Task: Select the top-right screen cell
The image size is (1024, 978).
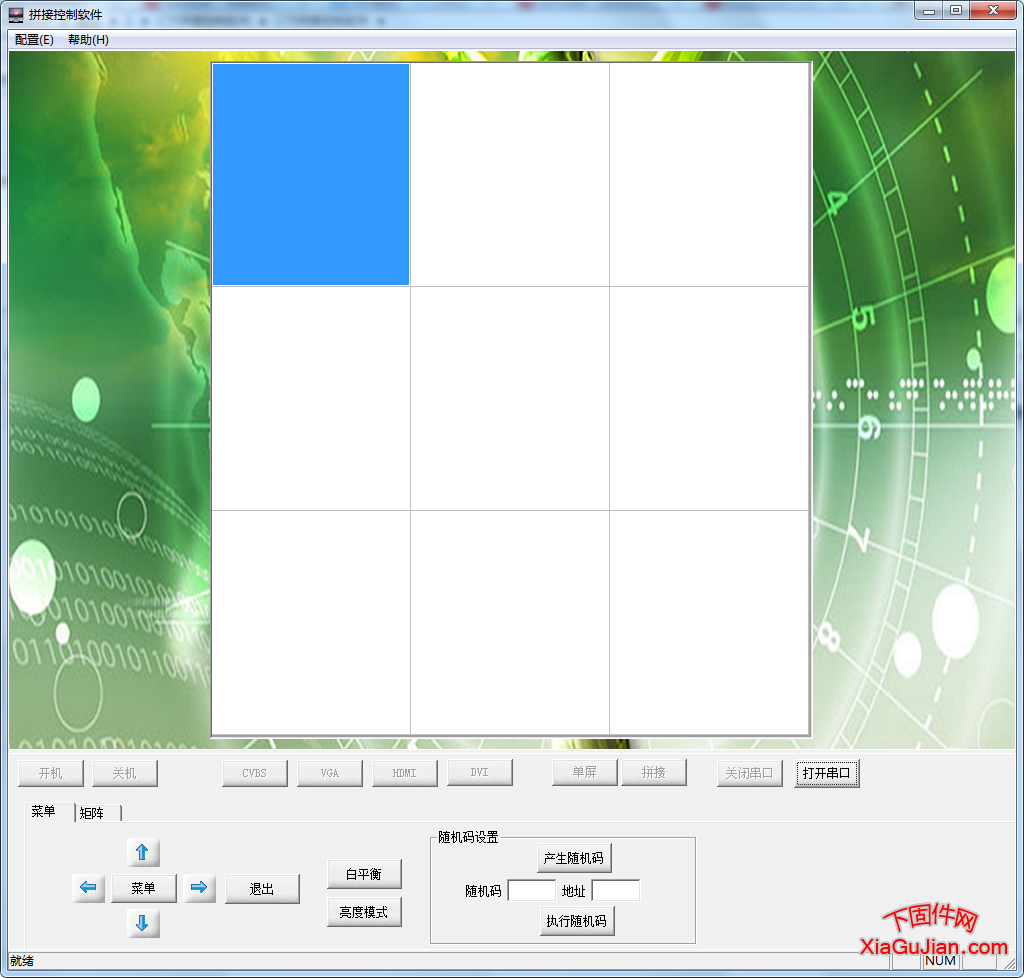Action: (709, 174)
